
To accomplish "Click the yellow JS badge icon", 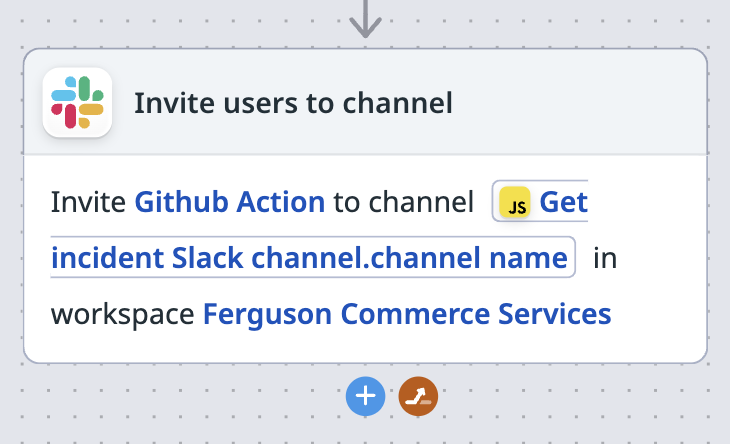I will (x=516, y=204).
